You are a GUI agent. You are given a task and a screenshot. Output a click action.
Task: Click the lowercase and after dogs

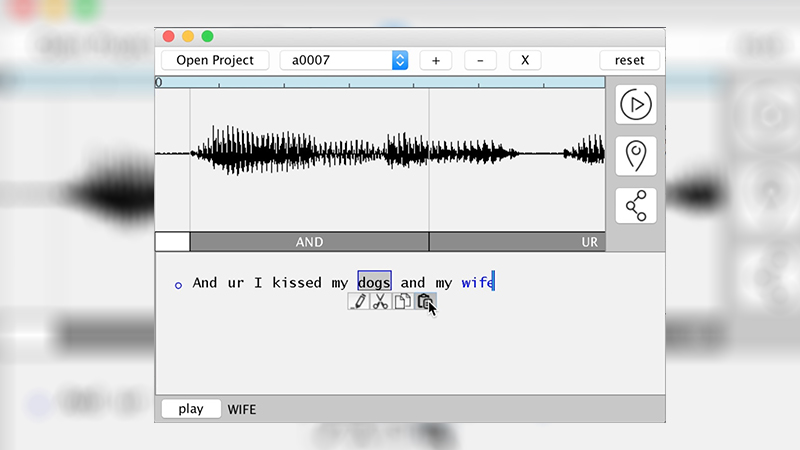click(x=413, y=283)
